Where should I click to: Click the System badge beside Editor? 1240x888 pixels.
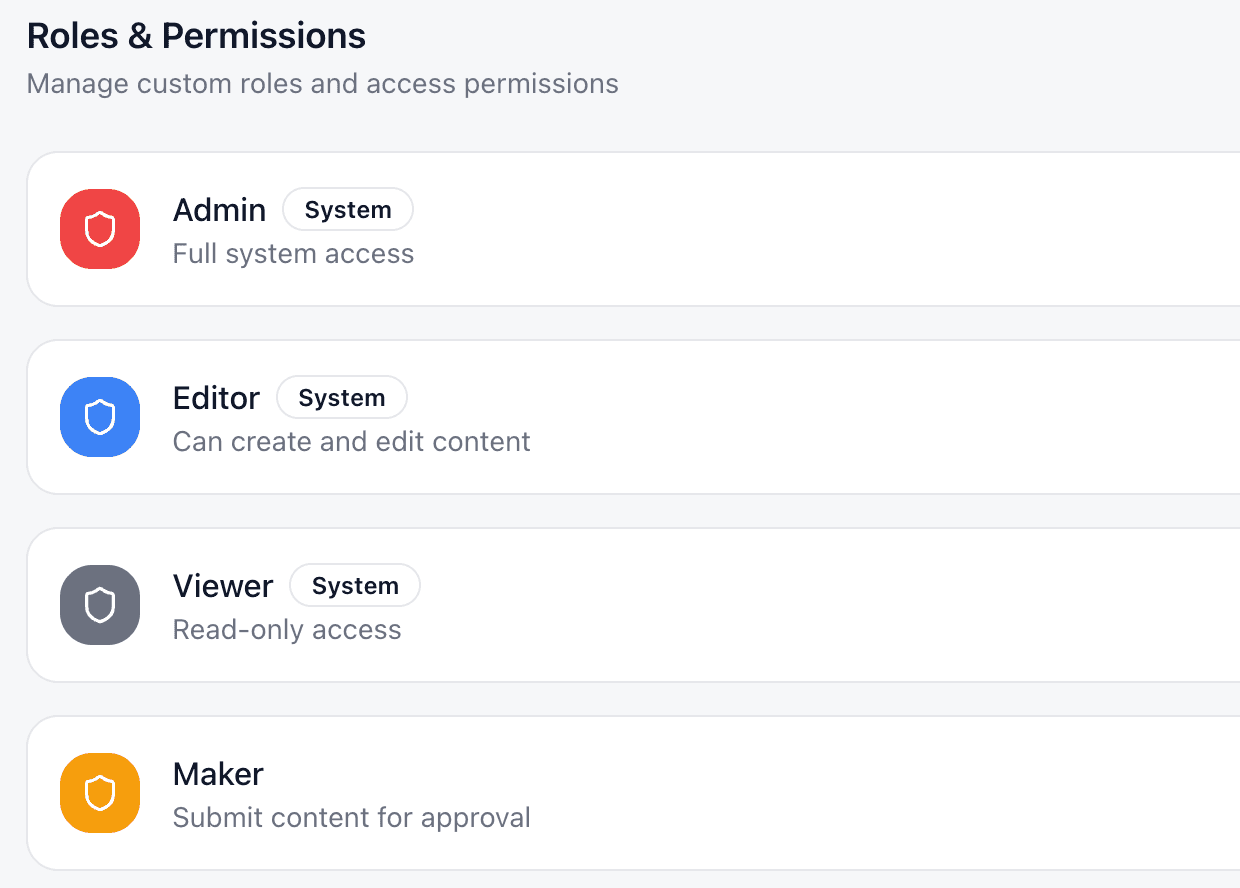coord(342,398)
